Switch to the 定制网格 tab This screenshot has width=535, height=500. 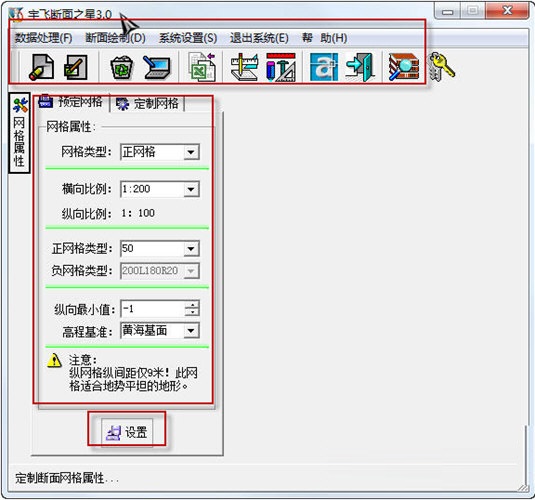pyautogui.click(x=148, y=103)
